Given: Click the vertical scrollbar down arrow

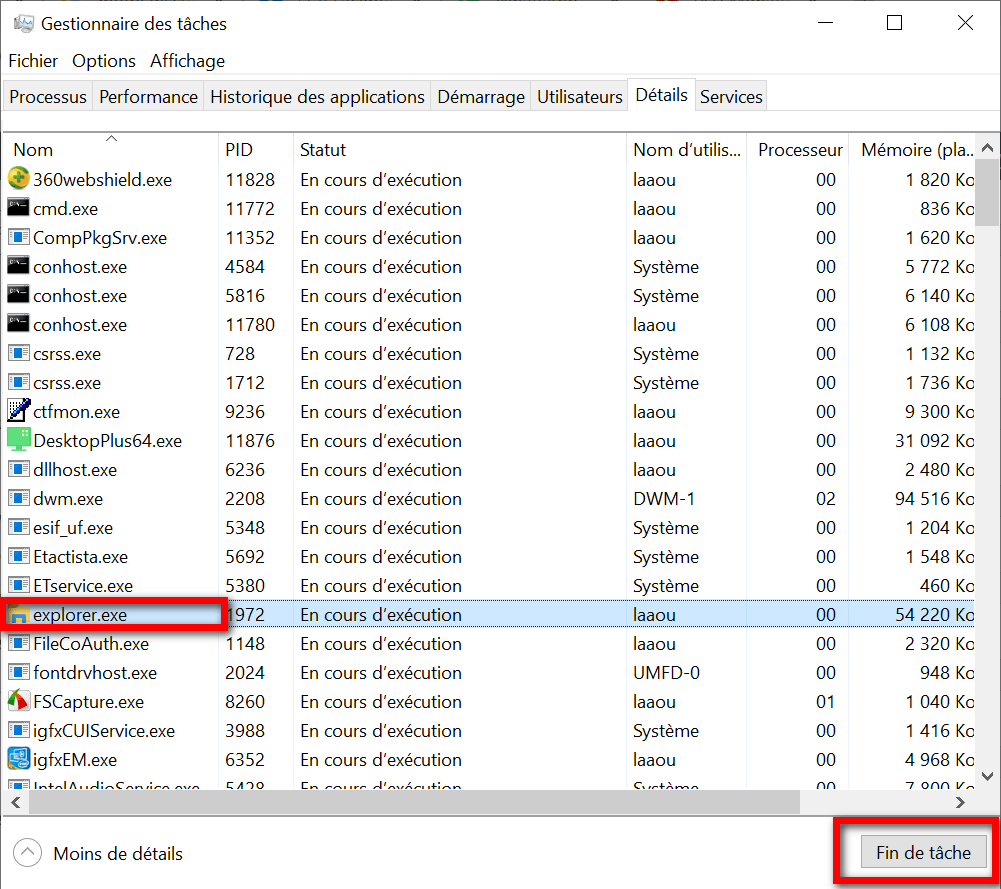Looking at the screenshot, I should click(988, 775).
